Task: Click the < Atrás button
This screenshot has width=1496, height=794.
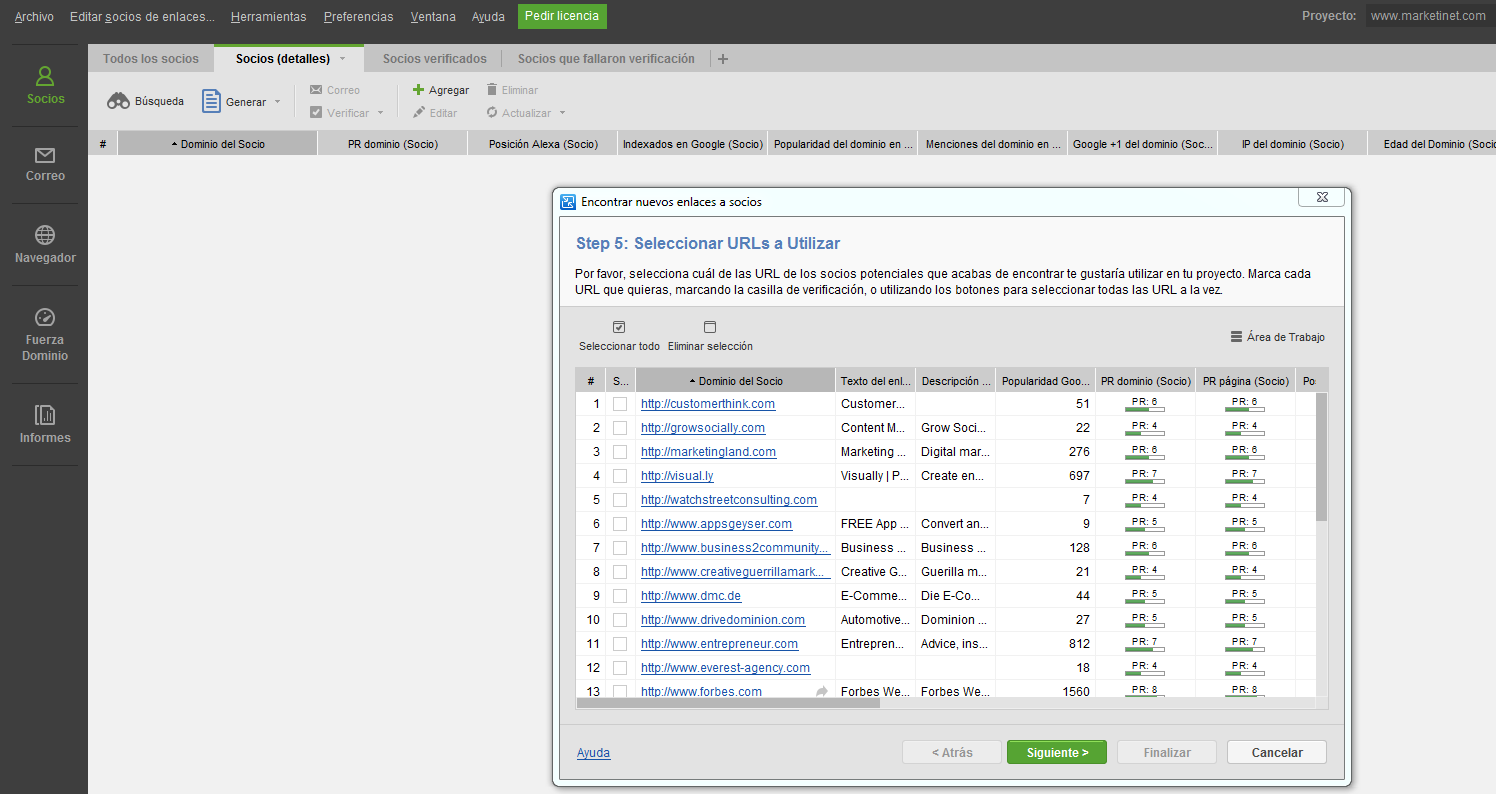Action: 951,752
